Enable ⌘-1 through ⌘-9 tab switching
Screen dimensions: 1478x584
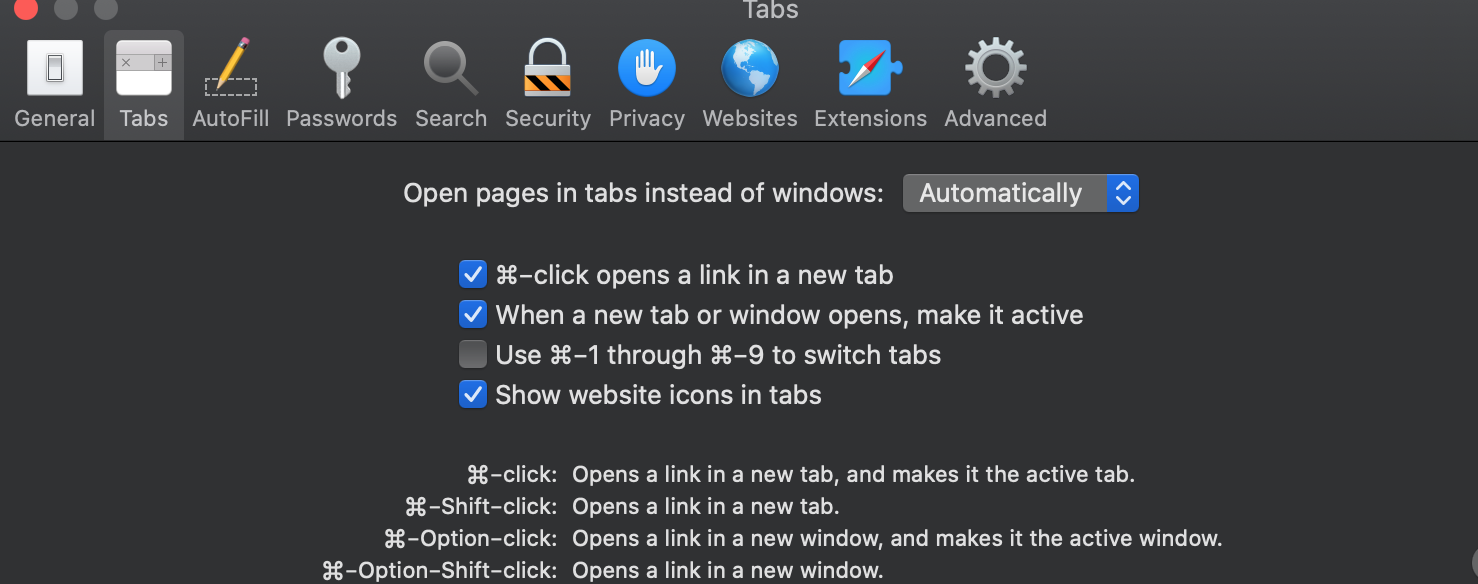click(x=472, y=354)
